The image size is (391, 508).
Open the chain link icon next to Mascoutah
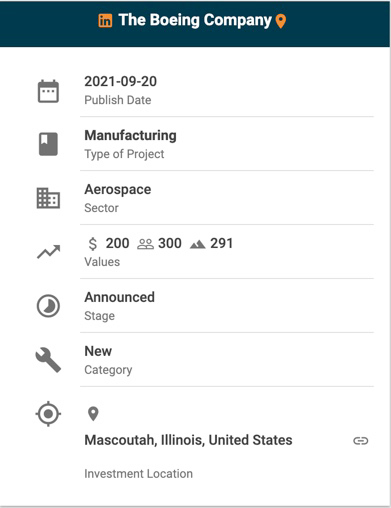[361, 441]
